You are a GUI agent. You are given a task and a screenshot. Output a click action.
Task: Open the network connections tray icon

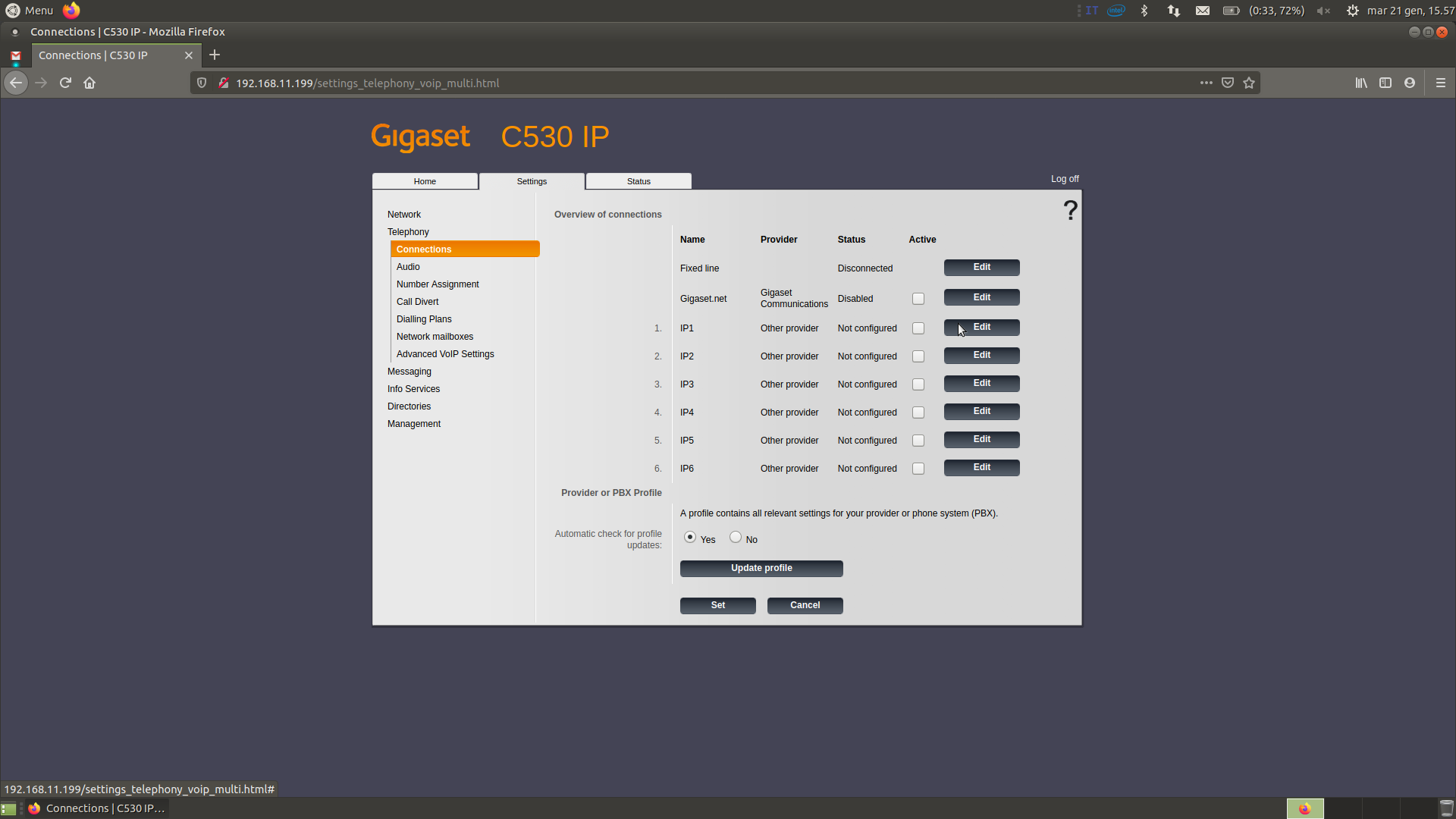point(1174,11)
